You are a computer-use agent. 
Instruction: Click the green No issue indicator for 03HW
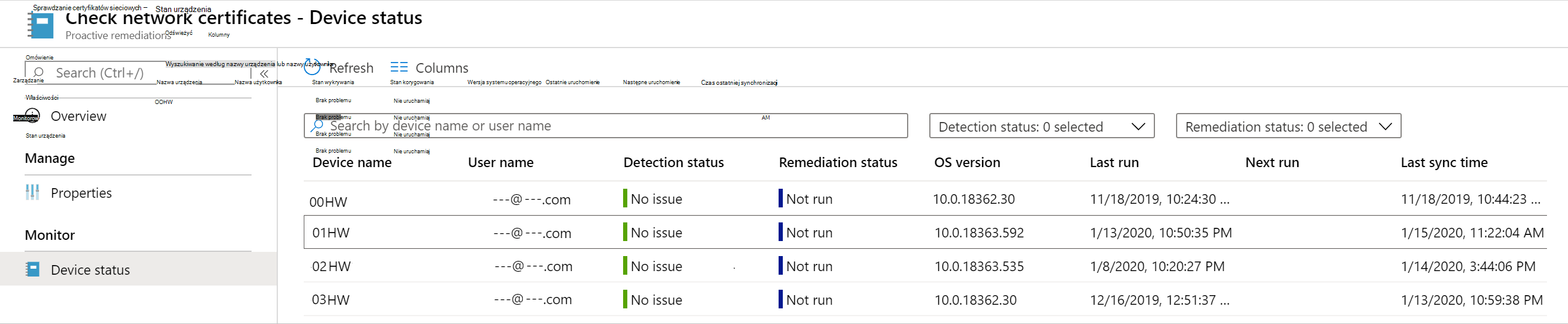coord(625,299)
